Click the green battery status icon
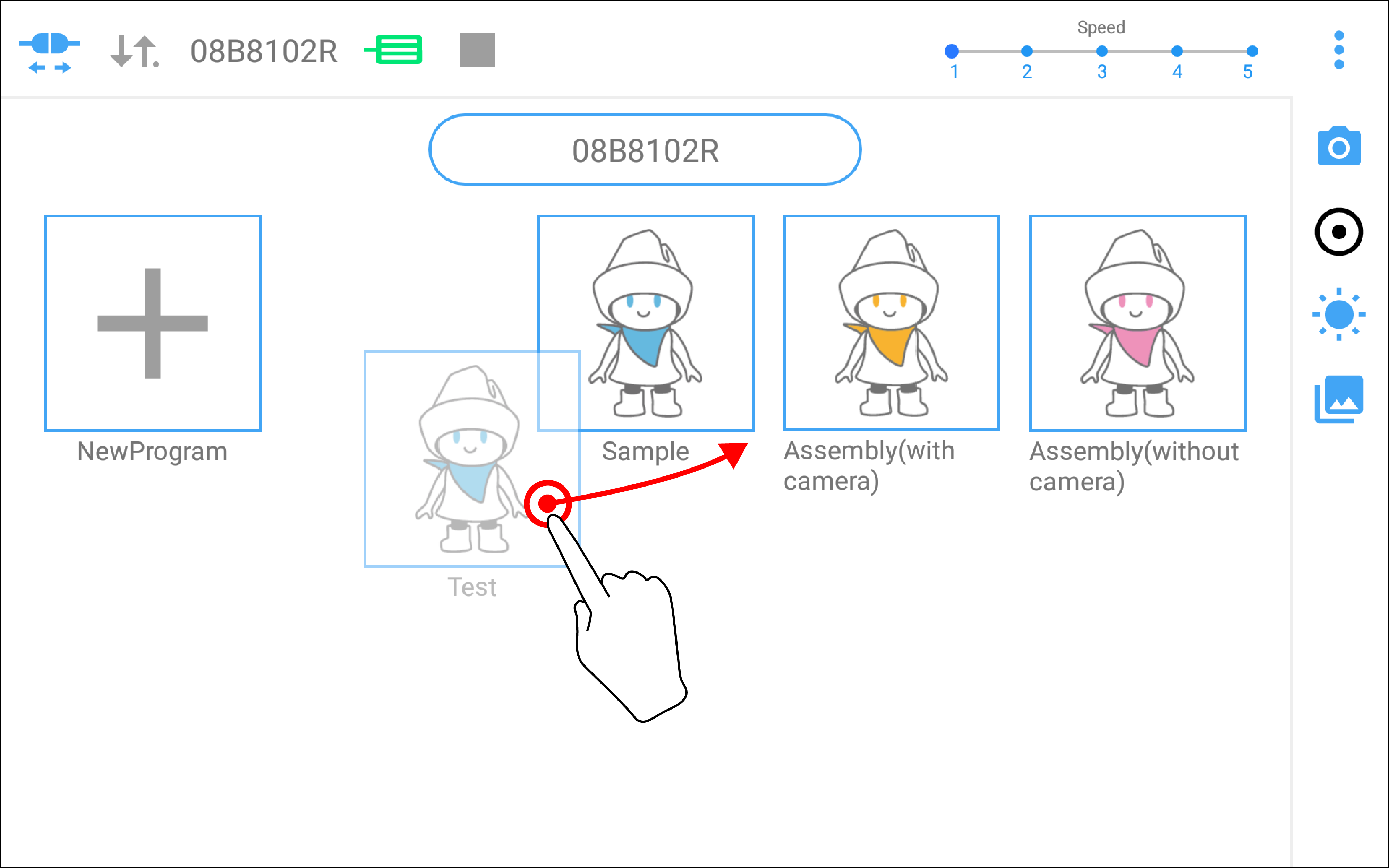 [394, 50]
